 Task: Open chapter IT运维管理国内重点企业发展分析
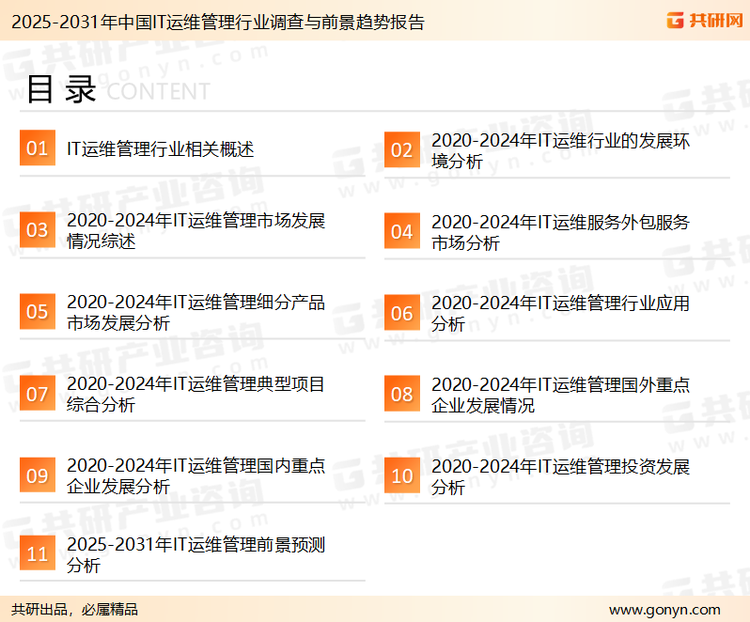point(196,476)
